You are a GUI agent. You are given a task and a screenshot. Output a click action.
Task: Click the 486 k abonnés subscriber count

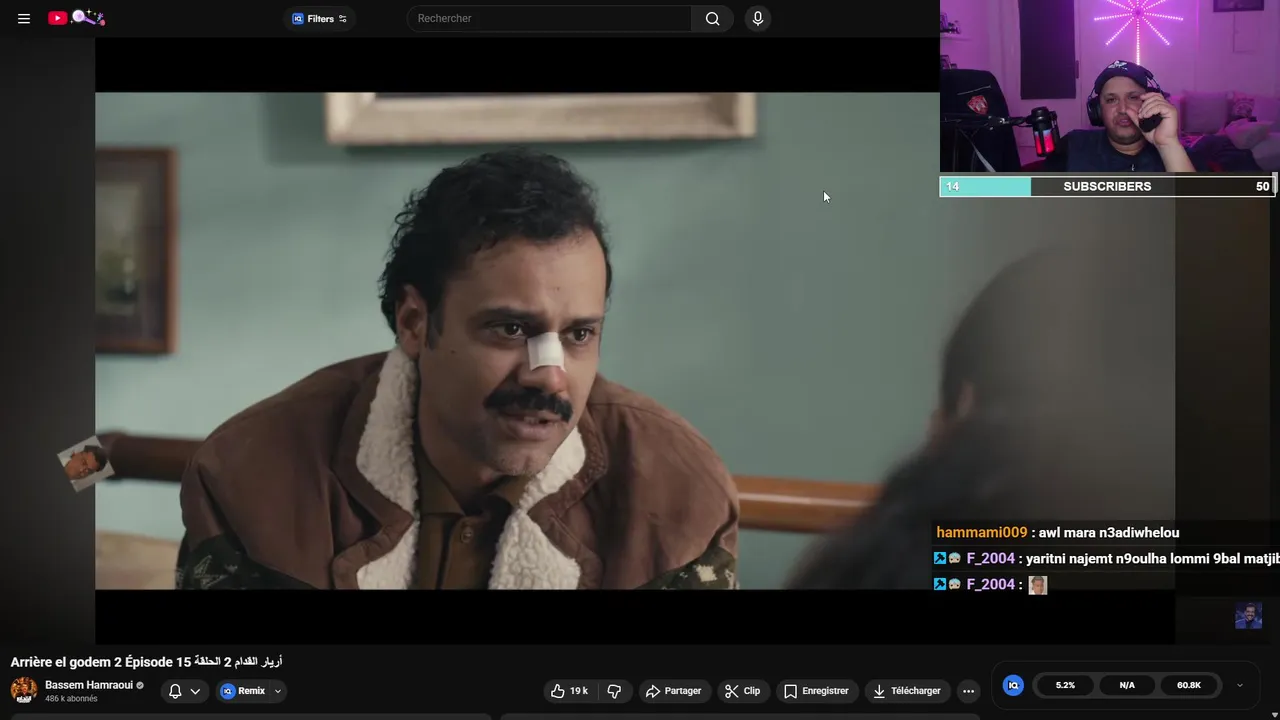pos(71,699)
